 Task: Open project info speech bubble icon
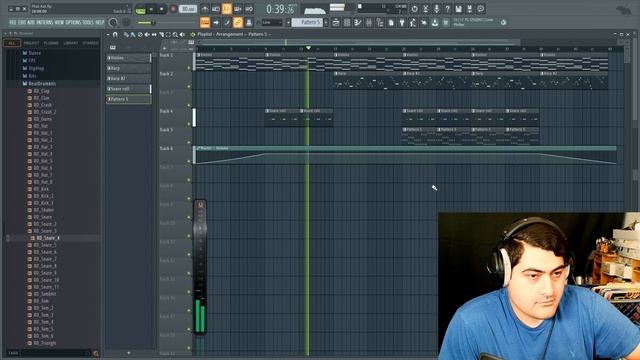481,9
